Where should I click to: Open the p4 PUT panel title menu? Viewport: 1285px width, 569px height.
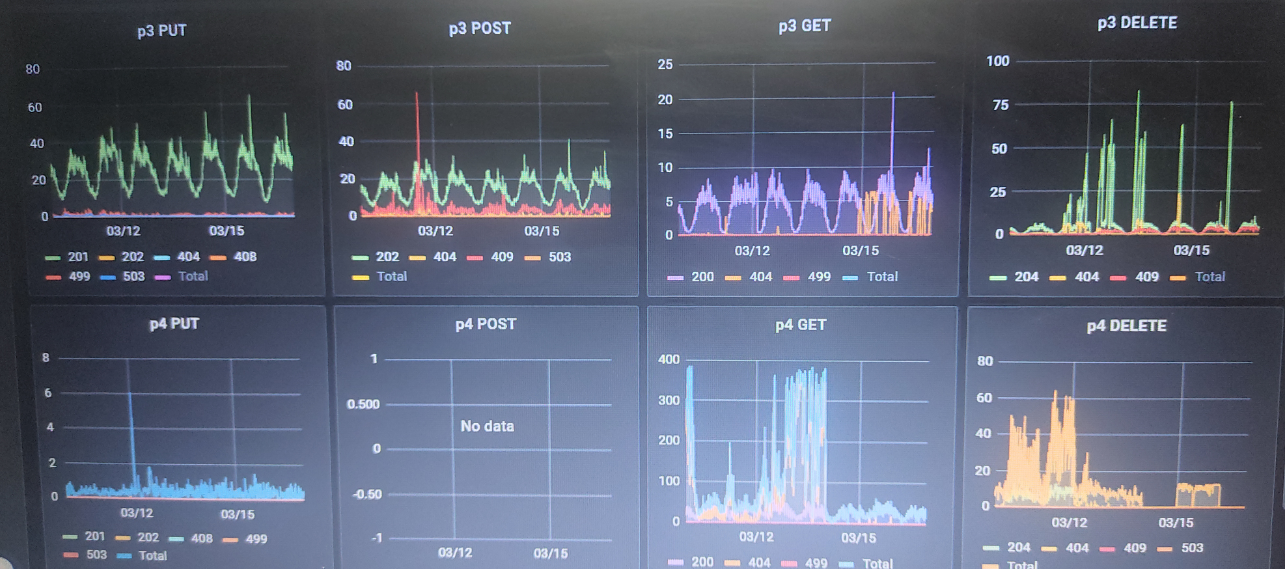175,325
